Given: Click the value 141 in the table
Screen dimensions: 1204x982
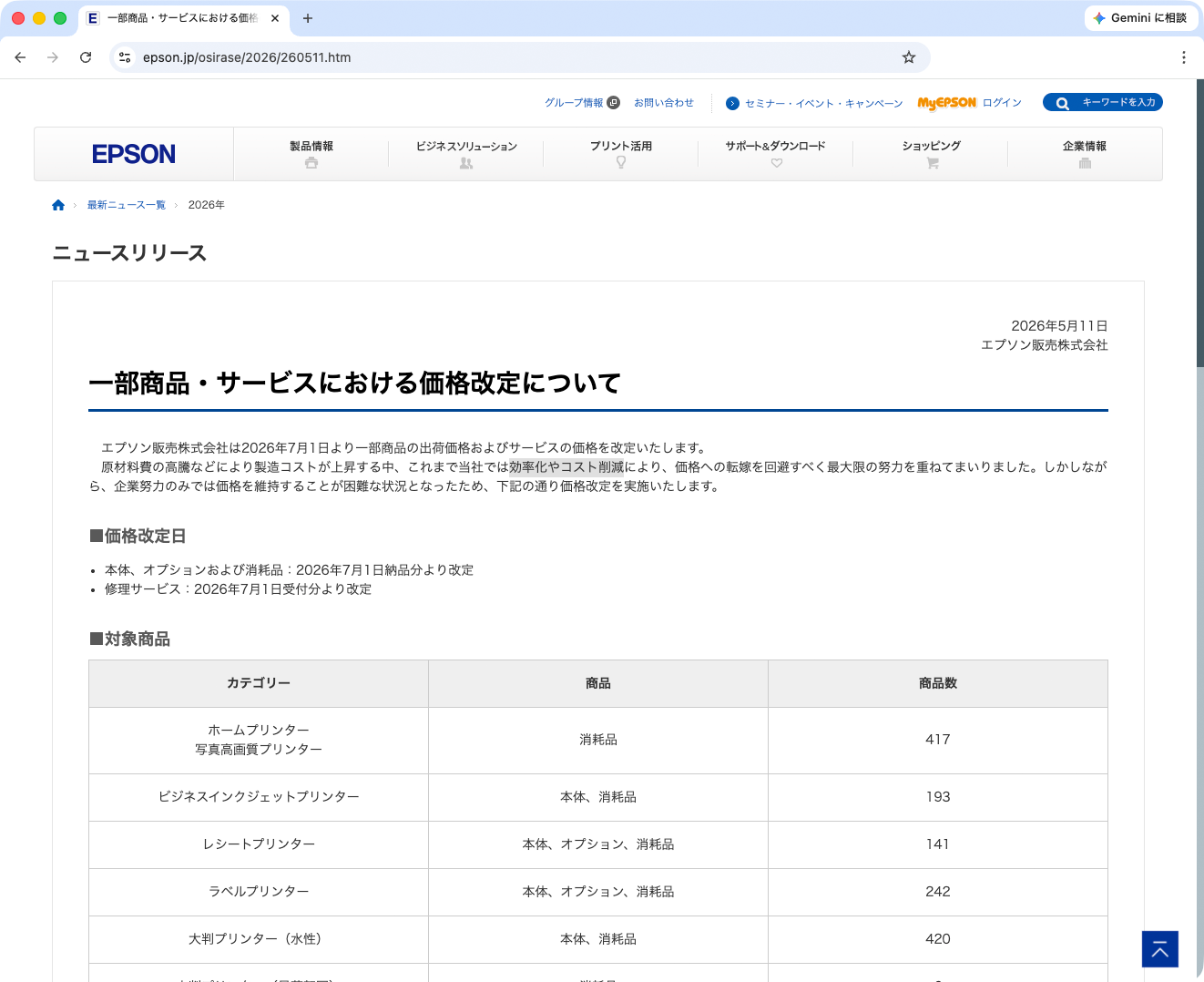Looking at the screenshot, I should point(938,844).
